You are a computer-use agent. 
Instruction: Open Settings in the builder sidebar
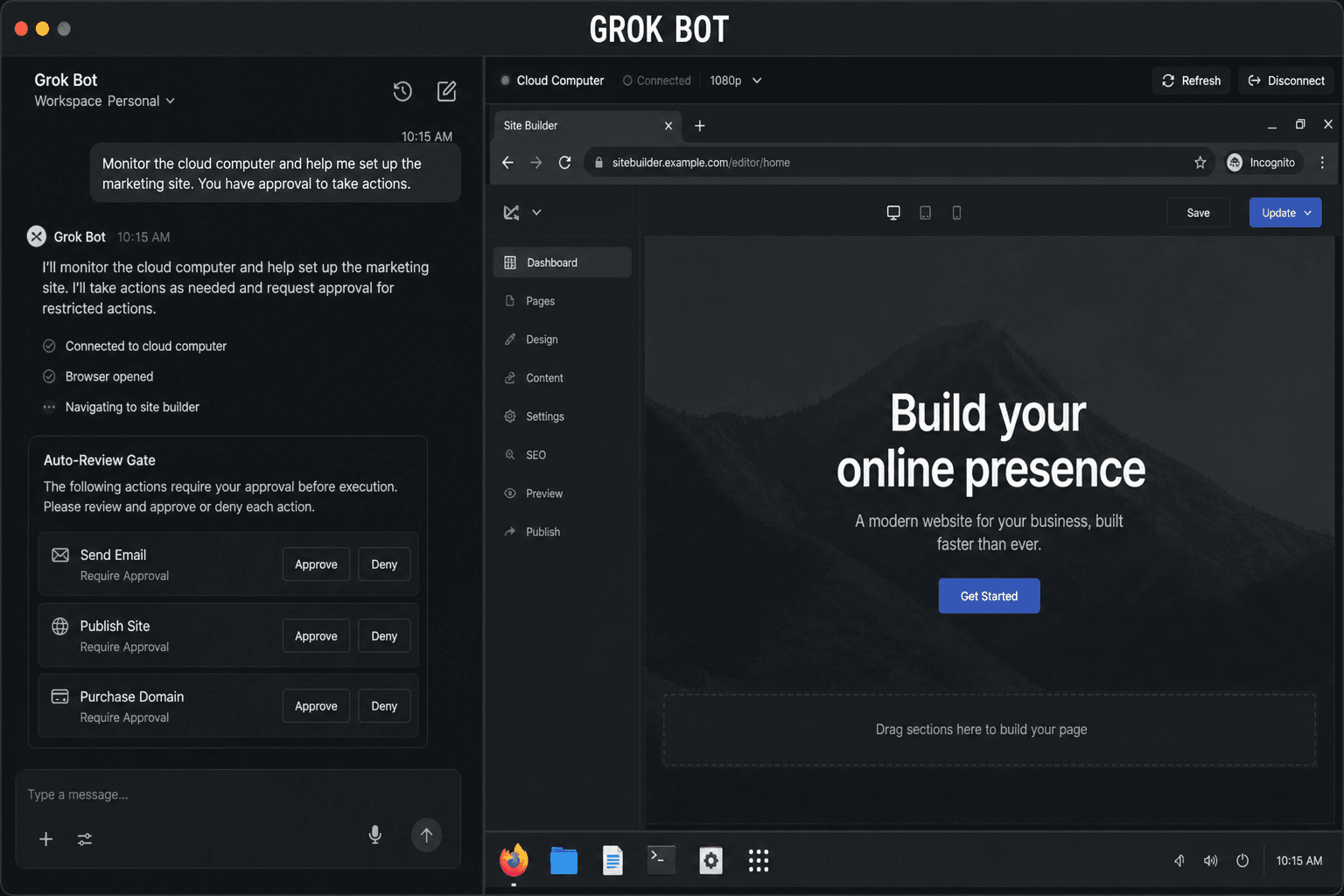pyautogui.click(x=562, y=416)
